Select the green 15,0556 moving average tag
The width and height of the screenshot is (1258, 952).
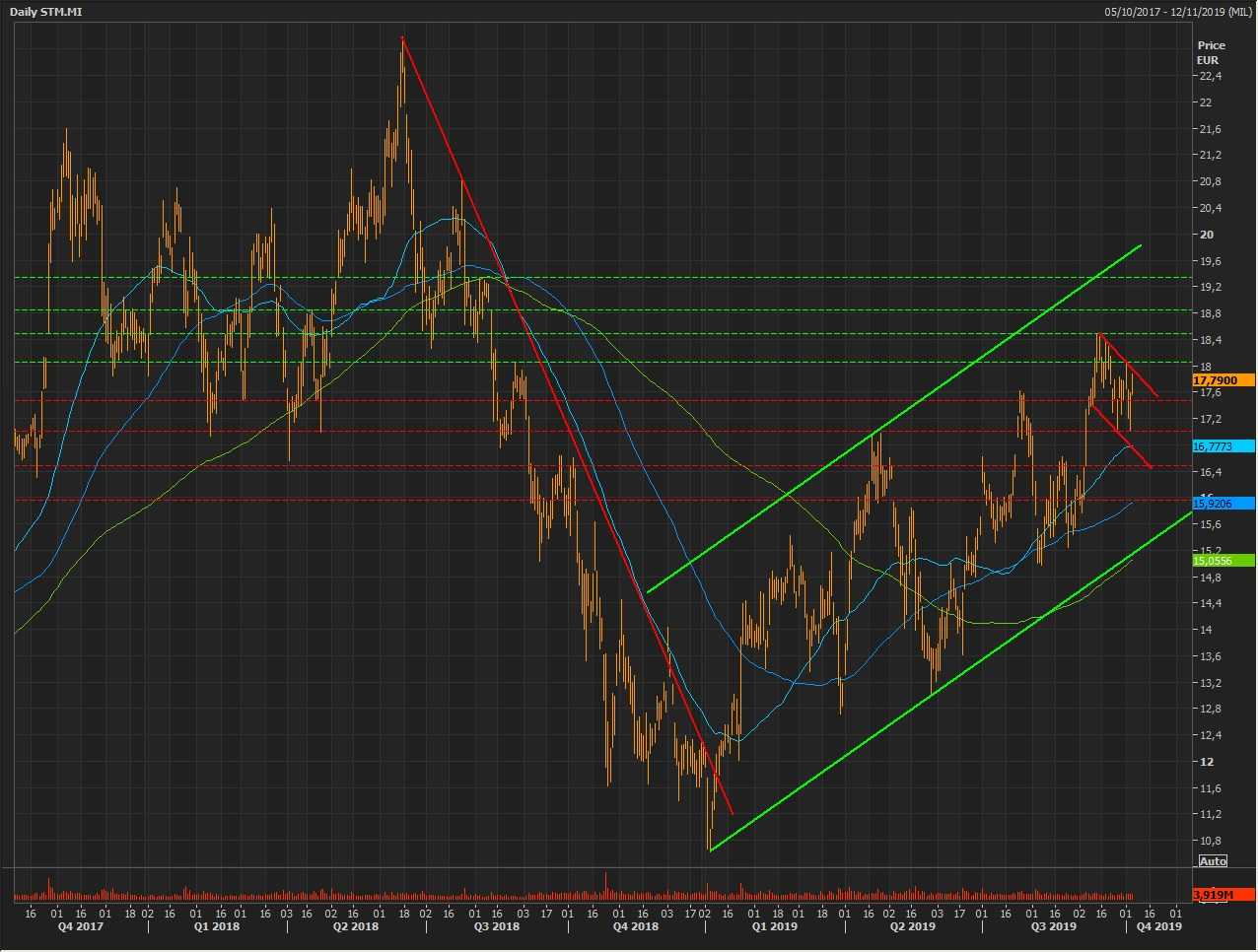click(1222, 561)
